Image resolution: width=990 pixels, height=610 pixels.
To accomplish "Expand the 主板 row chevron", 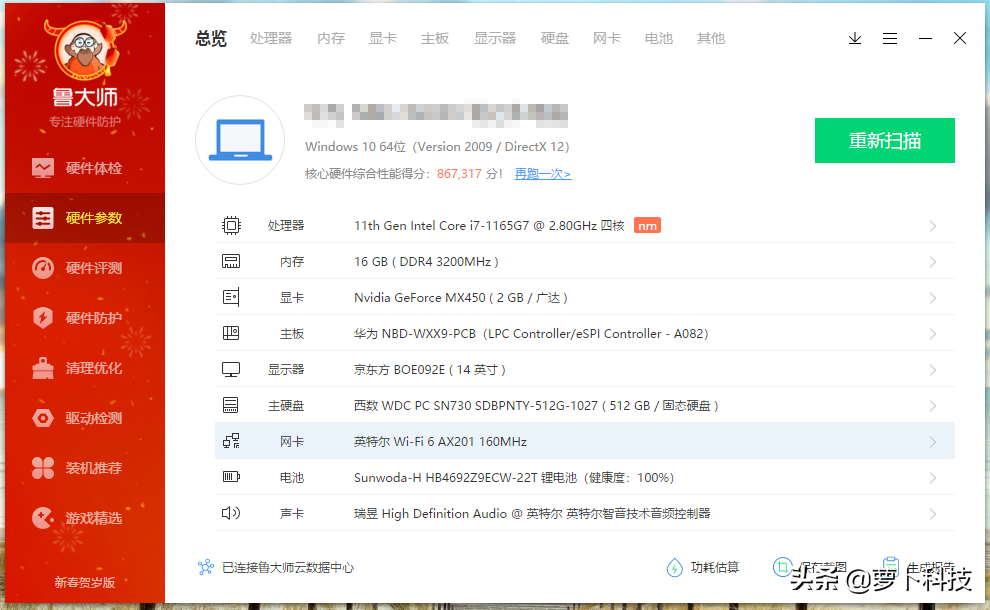I will (933, 334).
